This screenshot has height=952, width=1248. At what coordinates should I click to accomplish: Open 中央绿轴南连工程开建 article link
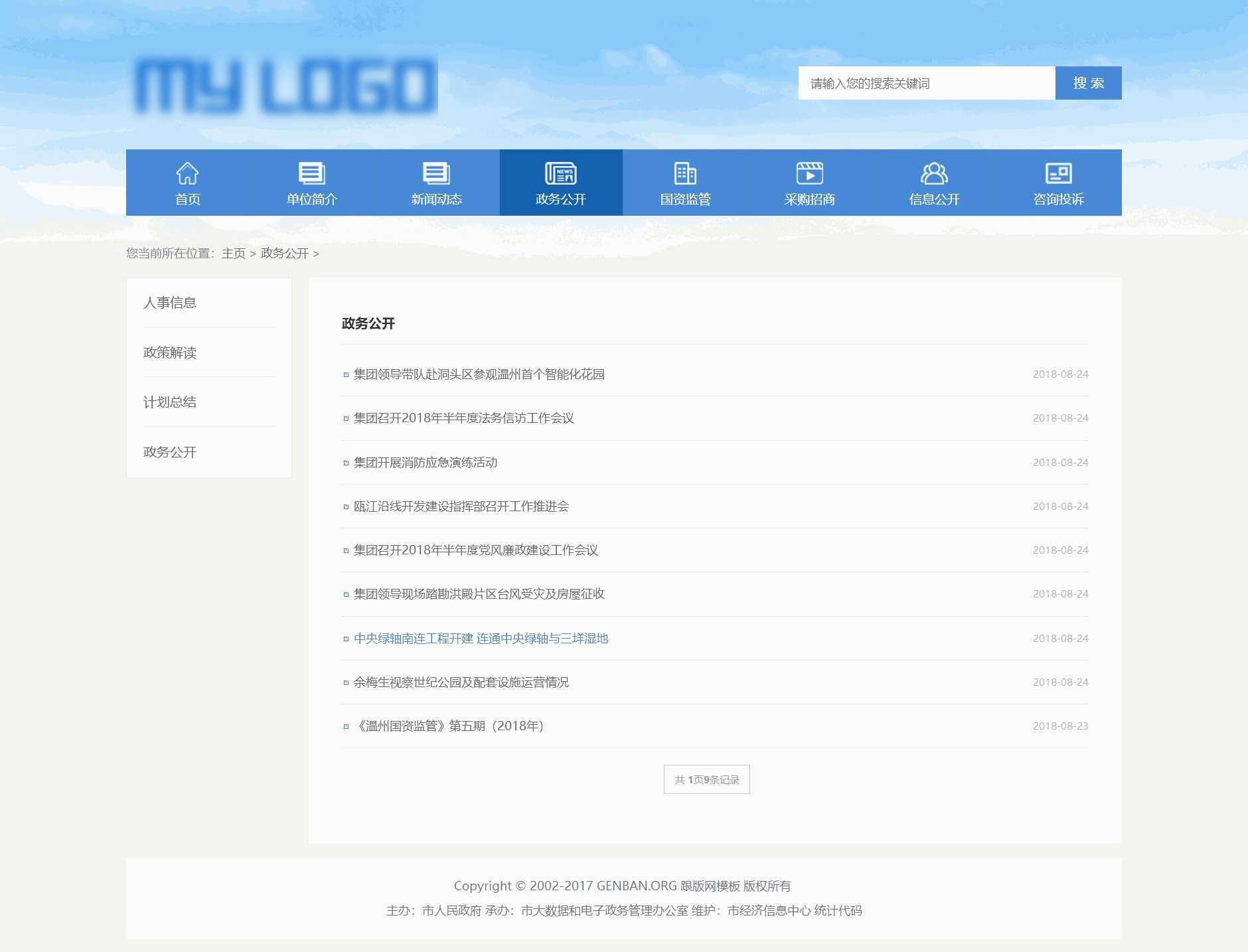click(x=481, y=639)
